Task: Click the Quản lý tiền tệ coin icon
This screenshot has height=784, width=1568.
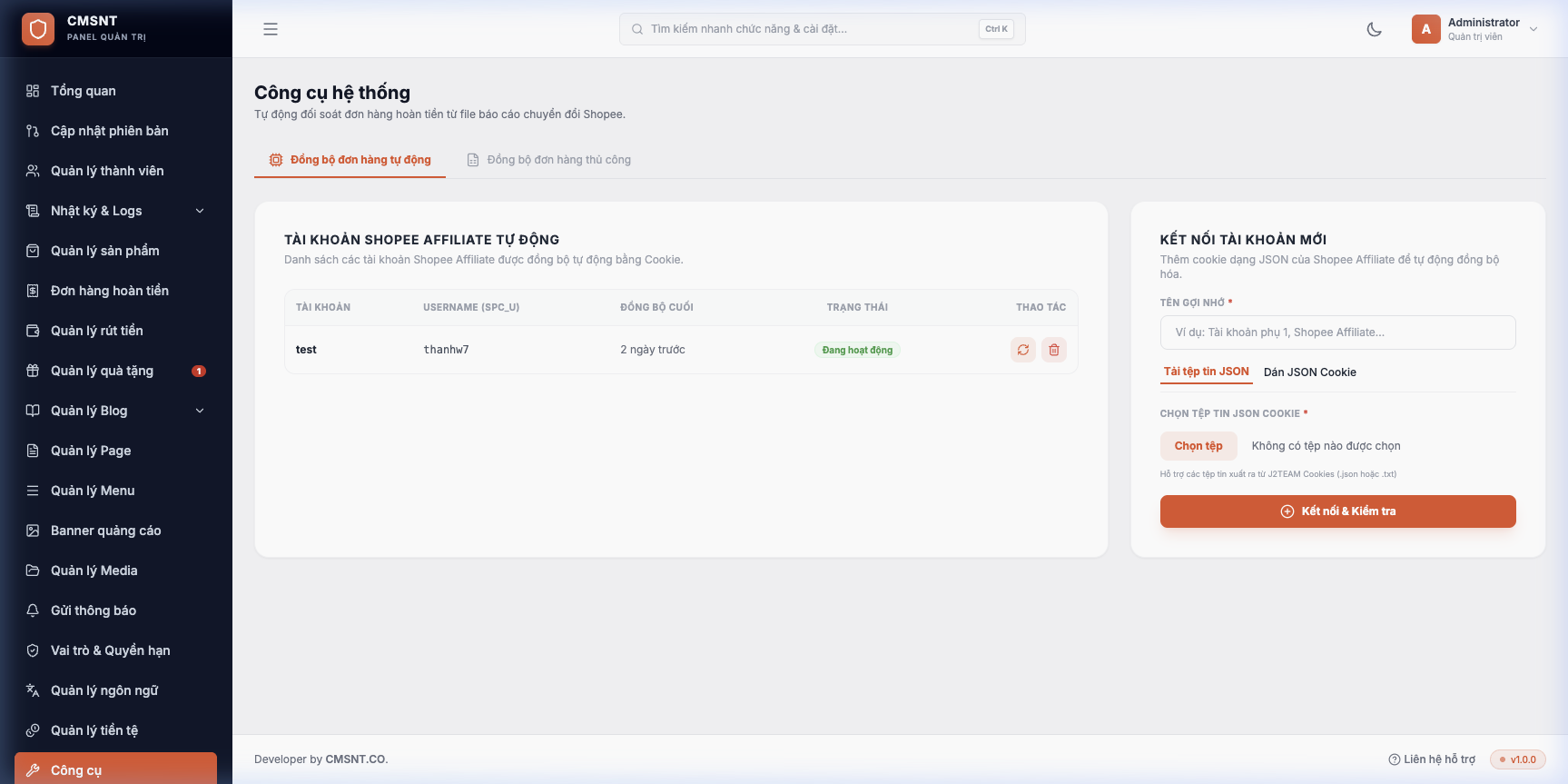Action: click(33, 730)
